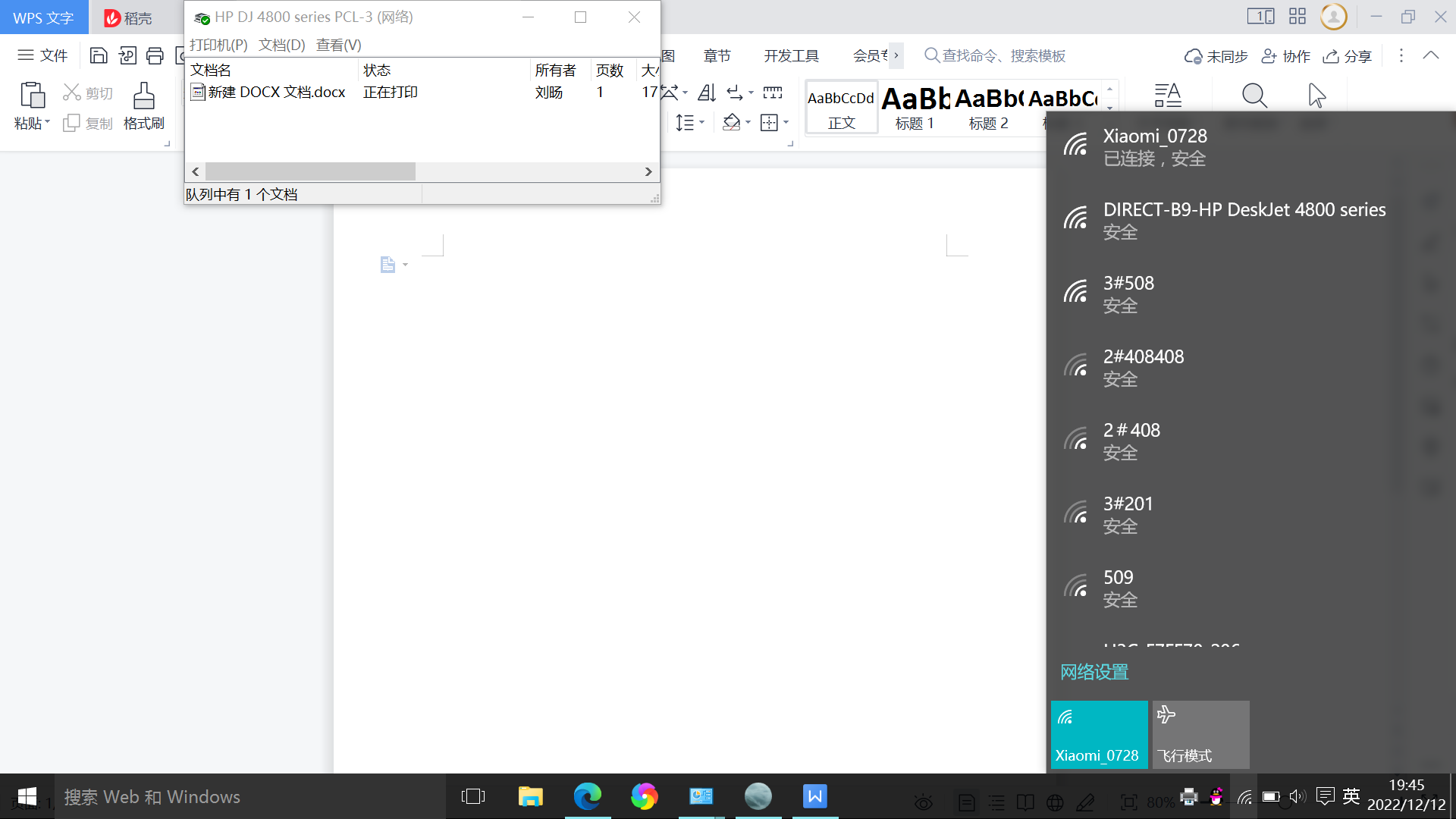Open the 打印机(P) menu in print queue

pos(218,45)
